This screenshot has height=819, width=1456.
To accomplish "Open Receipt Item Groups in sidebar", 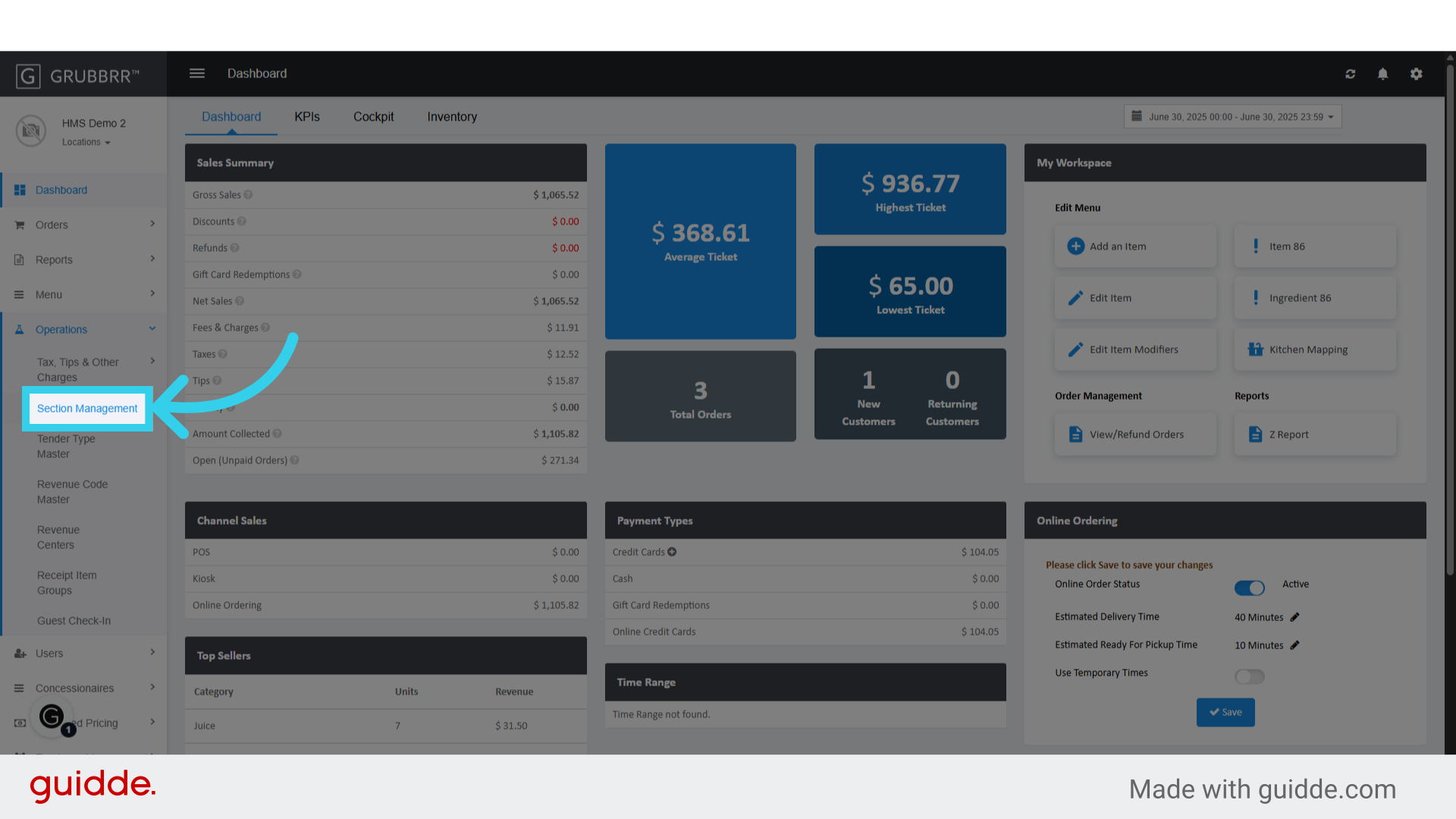I will (x=67, y=583).
